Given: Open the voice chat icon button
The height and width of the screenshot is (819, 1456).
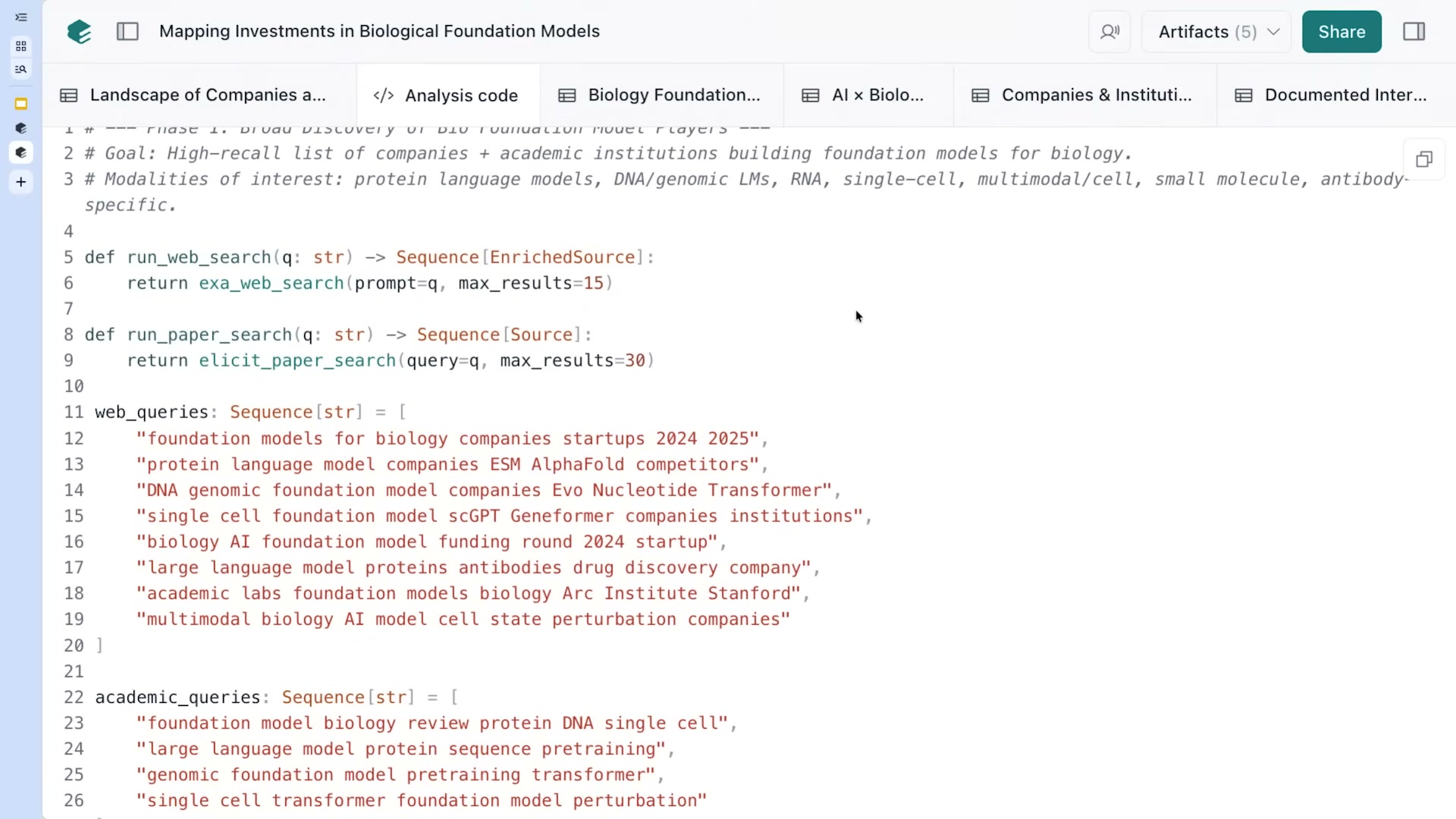Looking at the screenshot, I should (x=1109, y=32).
